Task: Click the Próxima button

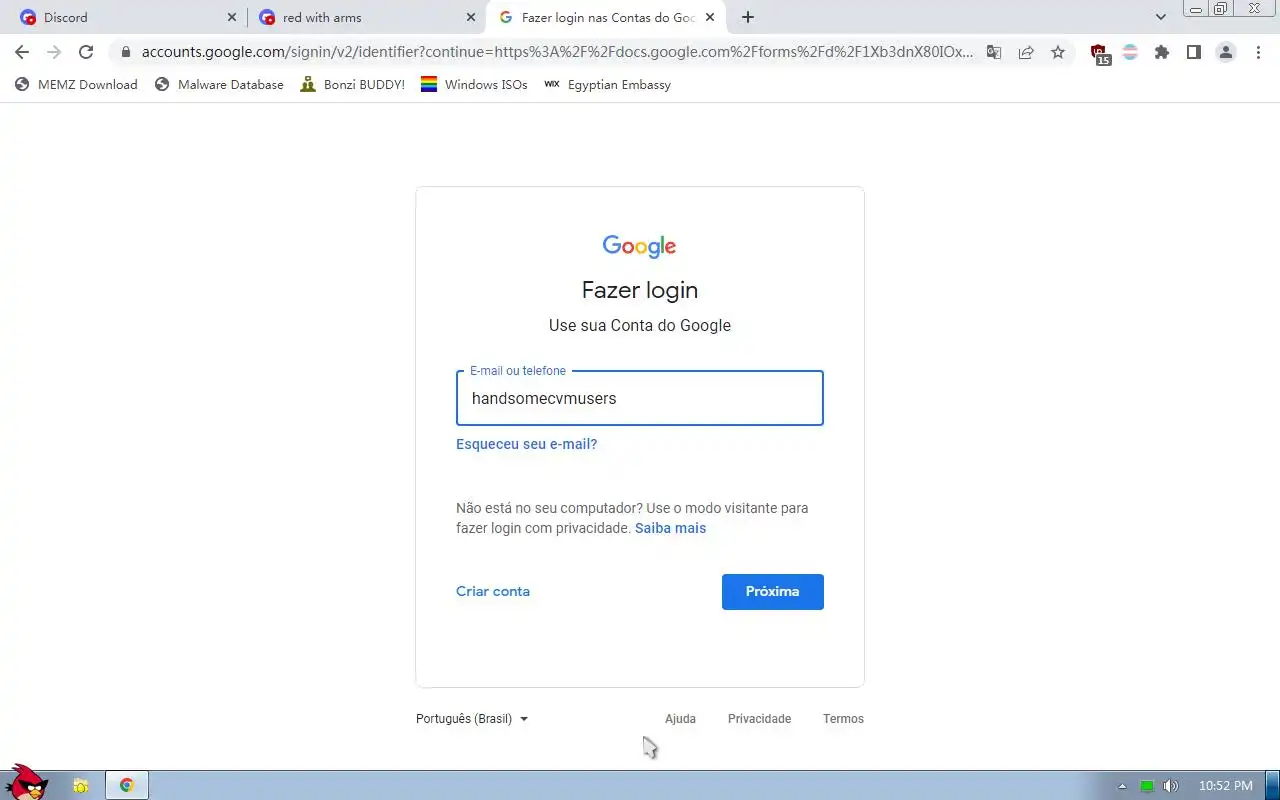Action: [x=773, y=592]
